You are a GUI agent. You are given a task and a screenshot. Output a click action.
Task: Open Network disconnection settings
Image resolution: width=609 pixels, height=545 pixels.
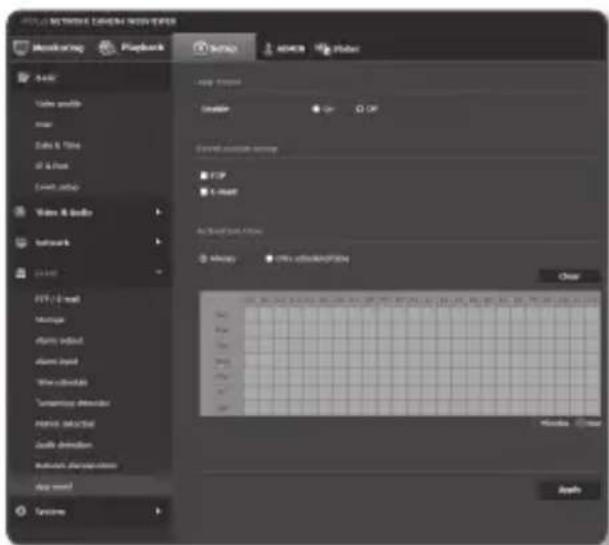click(x=76, y=466)
